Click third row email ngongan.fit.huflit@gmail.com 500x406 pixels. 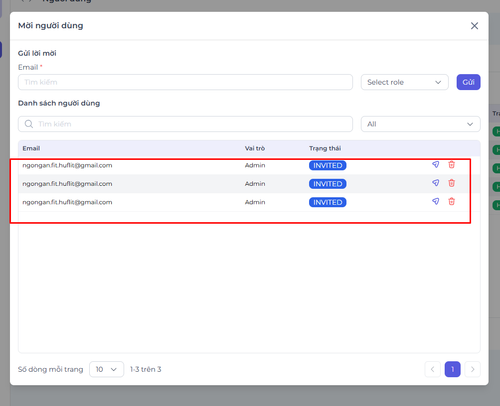tap(67, 202)
